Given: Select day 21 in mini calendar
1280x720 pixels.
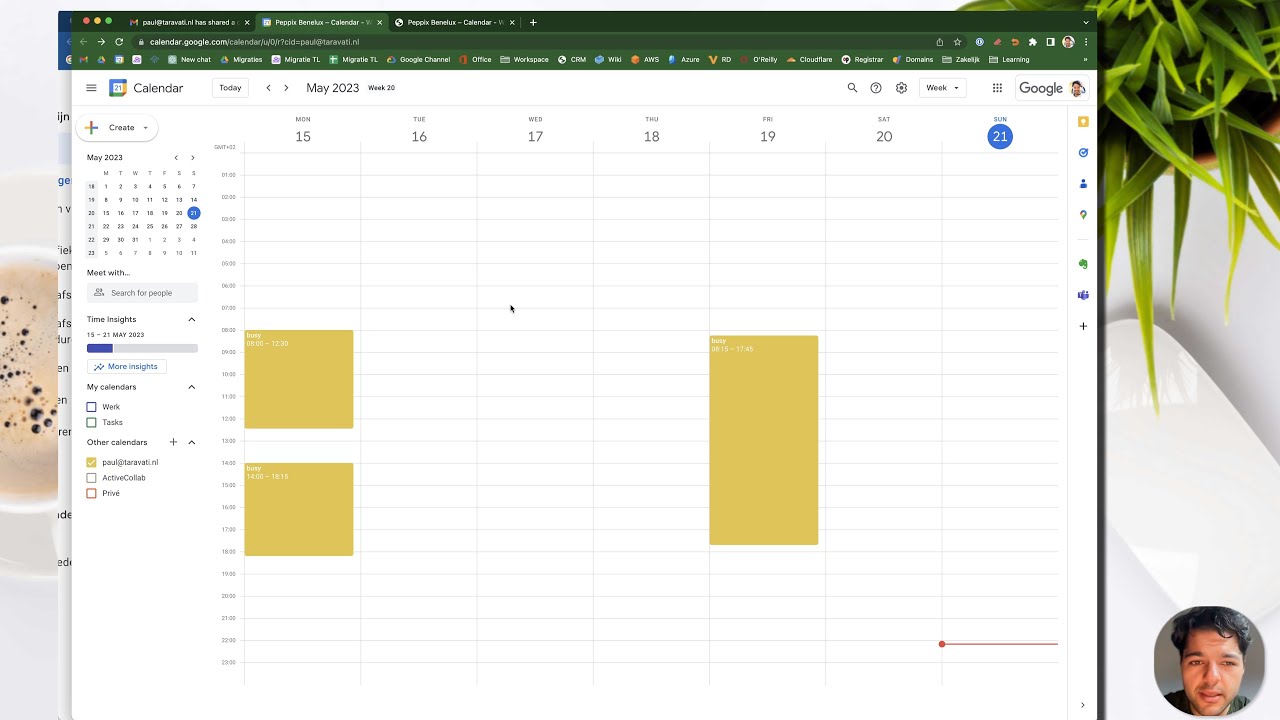Looking at the screenshot, I should tap(194, 213).
